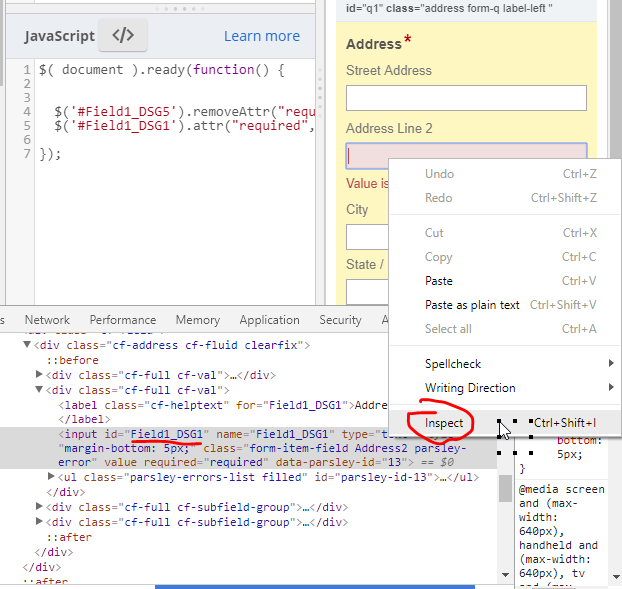Viewport: 622px width, 589px height.
Task: Choose Paste as plain text
Action: tap(472, 305)
